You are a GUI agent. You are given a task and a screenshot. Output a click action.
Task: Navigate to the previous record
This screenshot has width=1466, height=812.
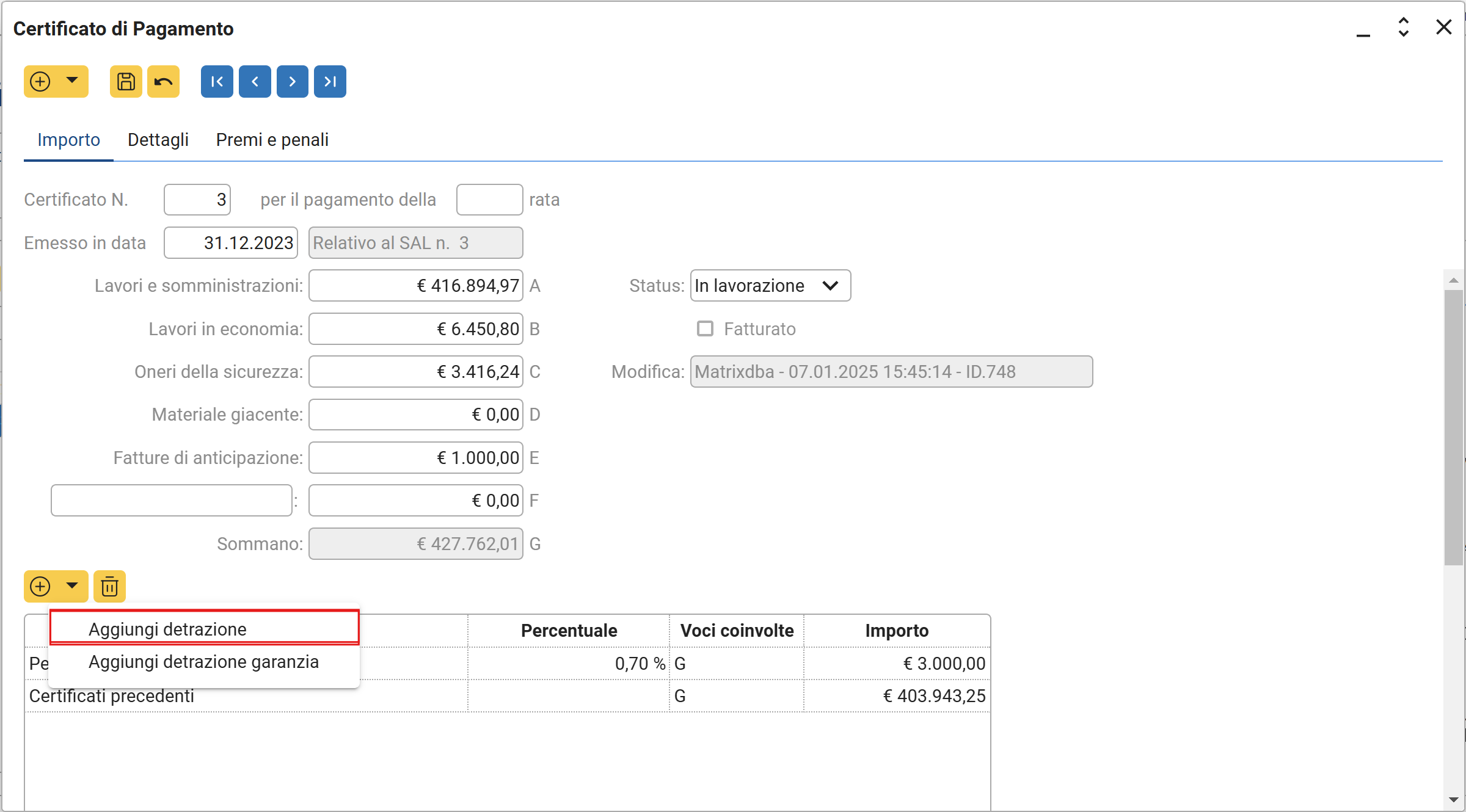tap(255, 81)
